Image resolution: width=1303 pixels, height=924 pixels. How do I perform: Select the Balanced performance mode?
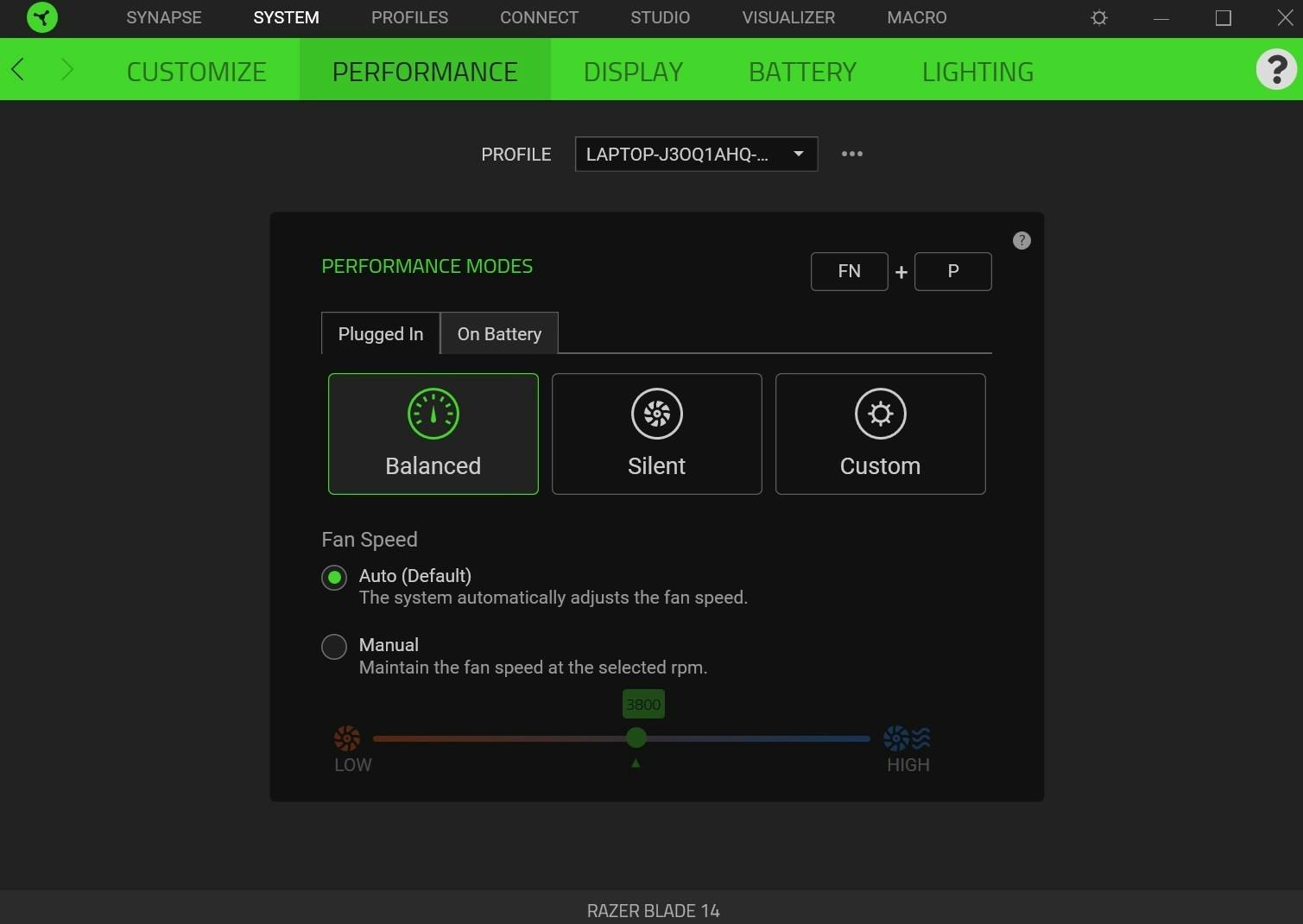point(433,434)
